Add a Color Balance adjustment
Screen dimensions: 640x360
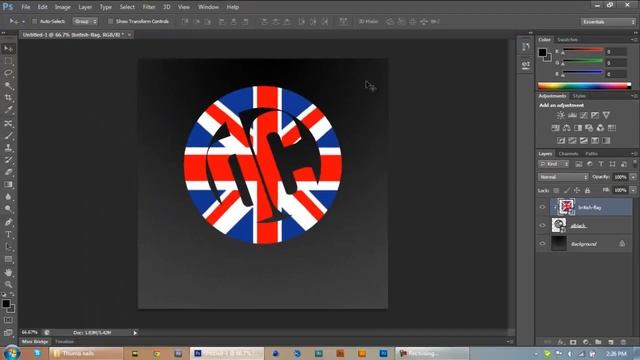click(567, 128)
